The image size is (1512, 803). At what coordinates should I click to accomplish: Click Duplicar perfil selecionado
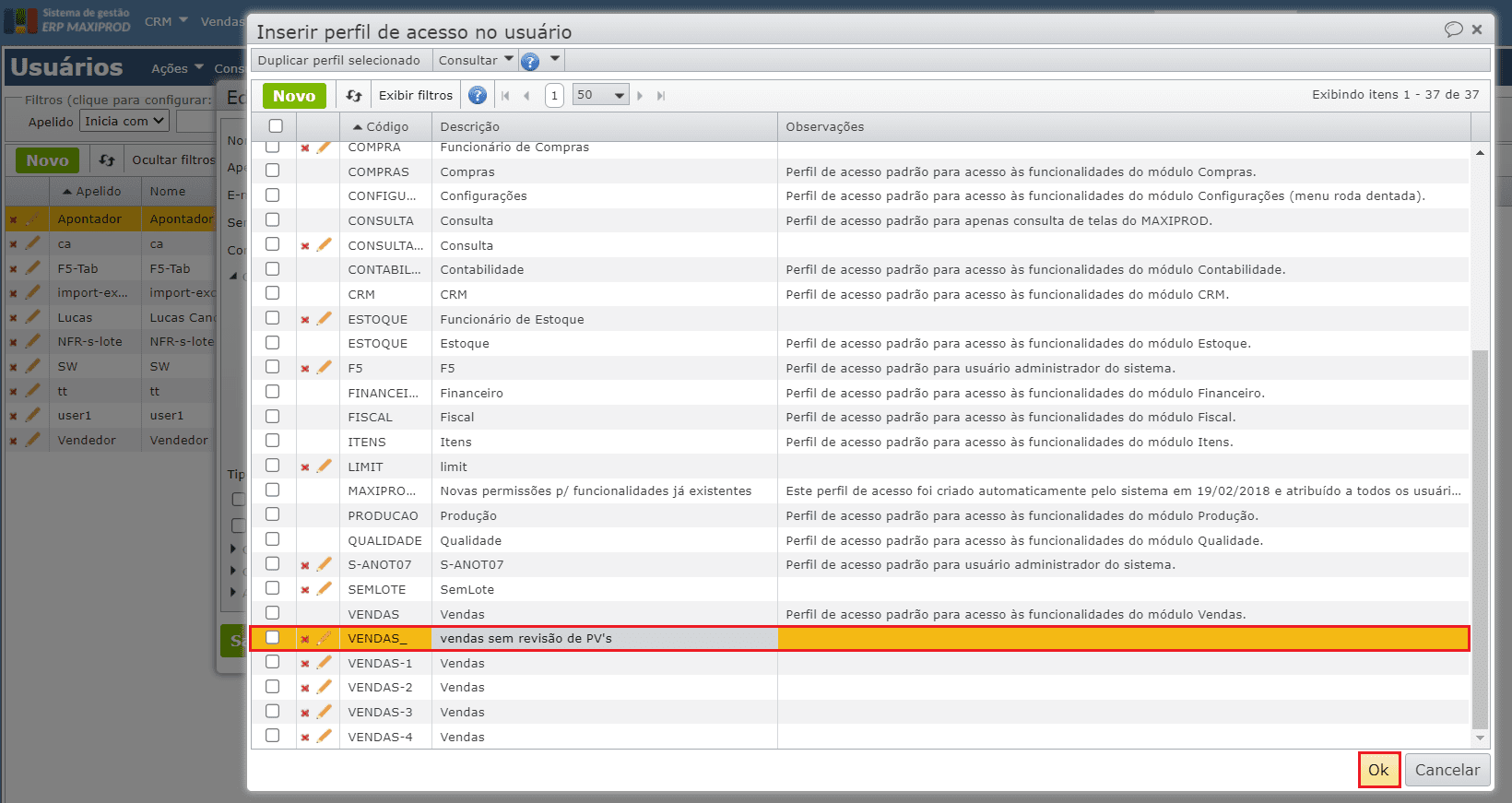click(x=338, y=60)
